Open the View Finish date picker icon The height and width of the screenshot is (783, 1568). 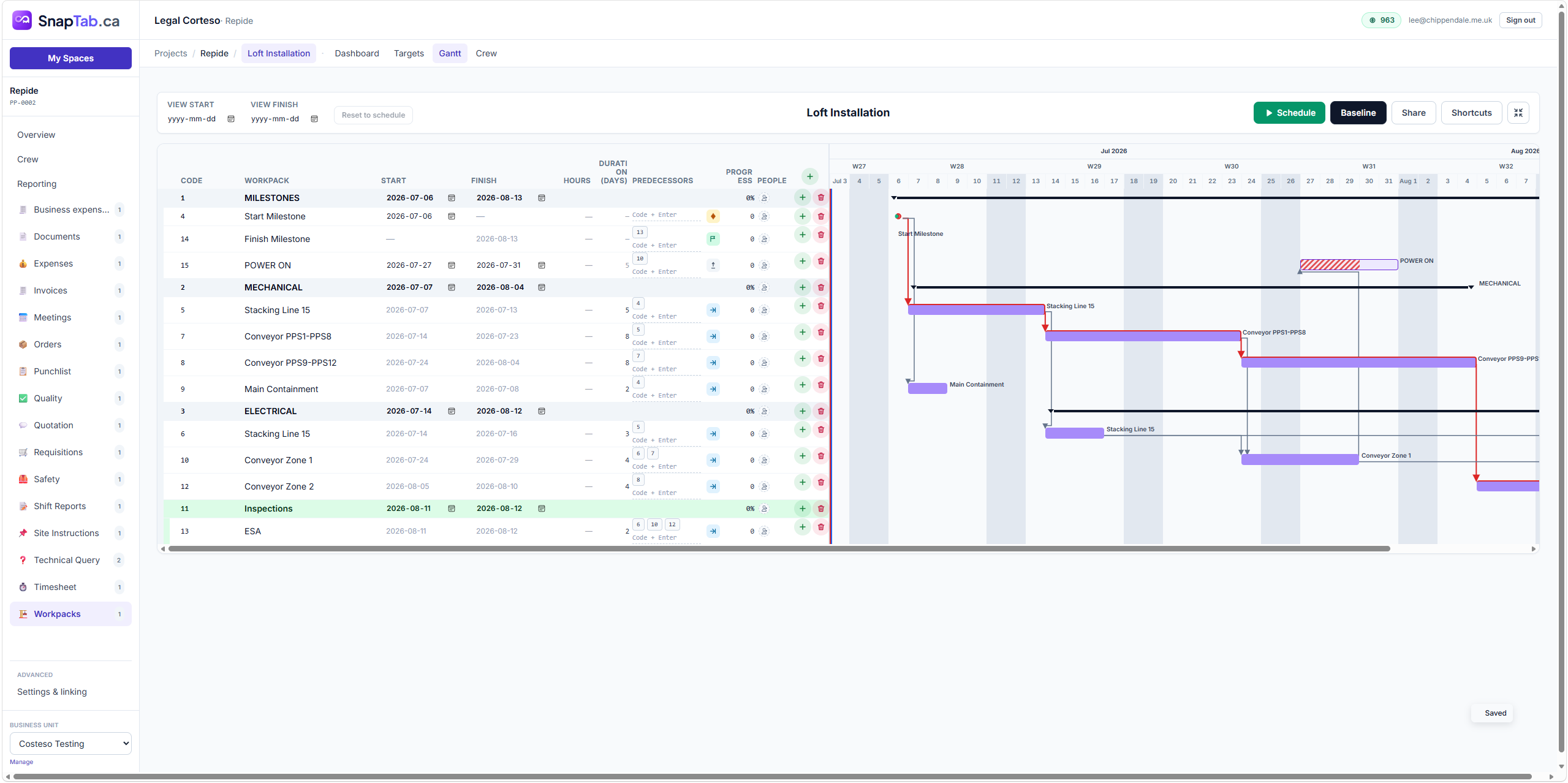click(x=314, y=119)
